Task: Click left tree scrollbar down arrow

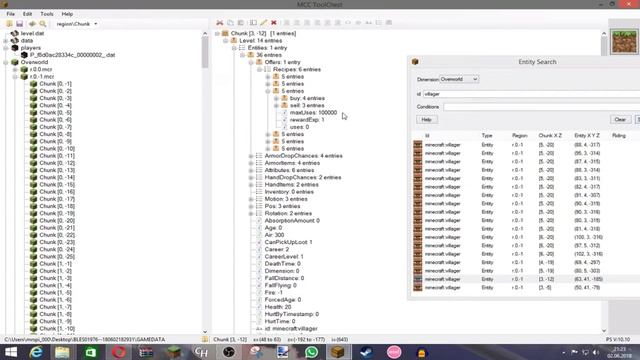Action: pyautogui.click(x=205, y=331)
